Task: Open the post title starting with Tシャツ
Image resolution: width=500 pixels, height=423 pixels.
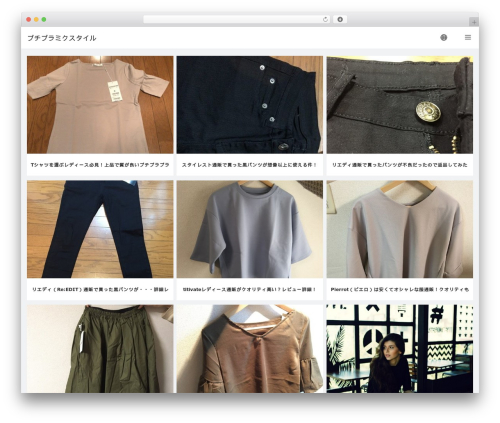Action: point(100,165)
